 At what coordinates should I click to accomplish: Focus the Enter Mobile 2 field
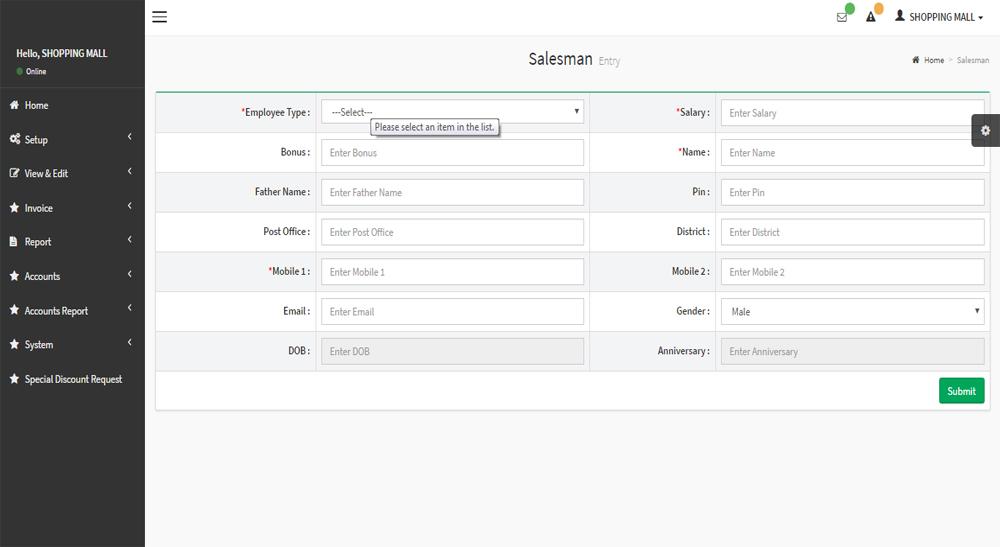(853, 272)
